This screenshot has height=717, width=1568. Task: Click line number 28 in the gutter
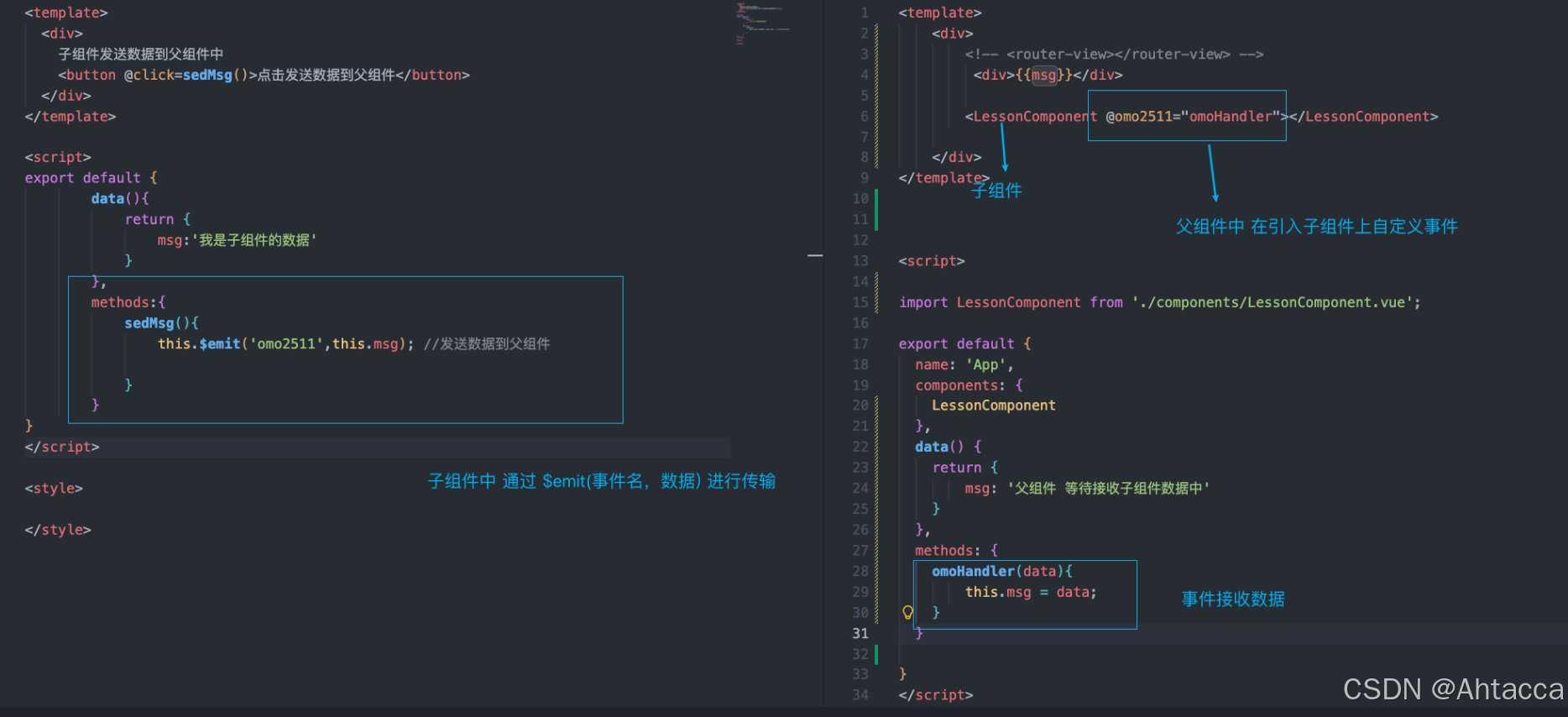tap(860, 571)
